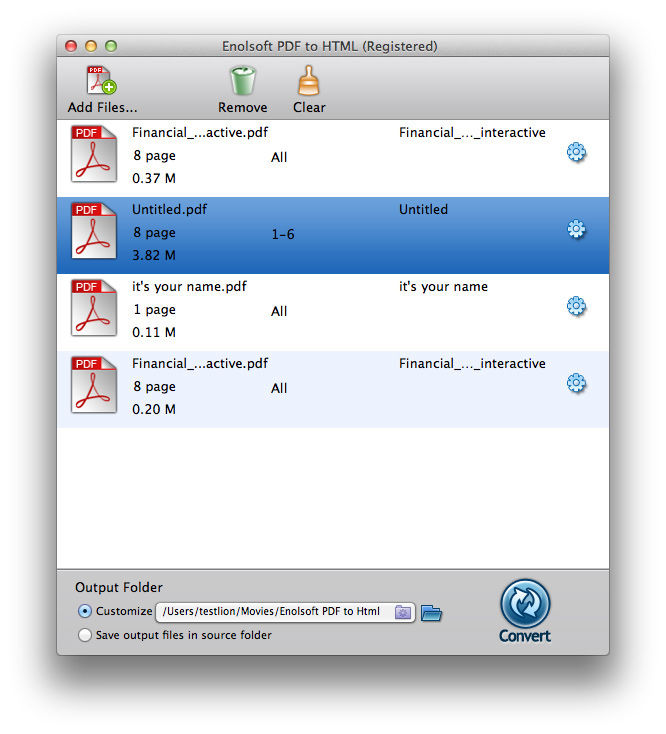This screenshot has height=734, width=666.
Task: Click the output path input field
Action: click(x=285, y=612)
